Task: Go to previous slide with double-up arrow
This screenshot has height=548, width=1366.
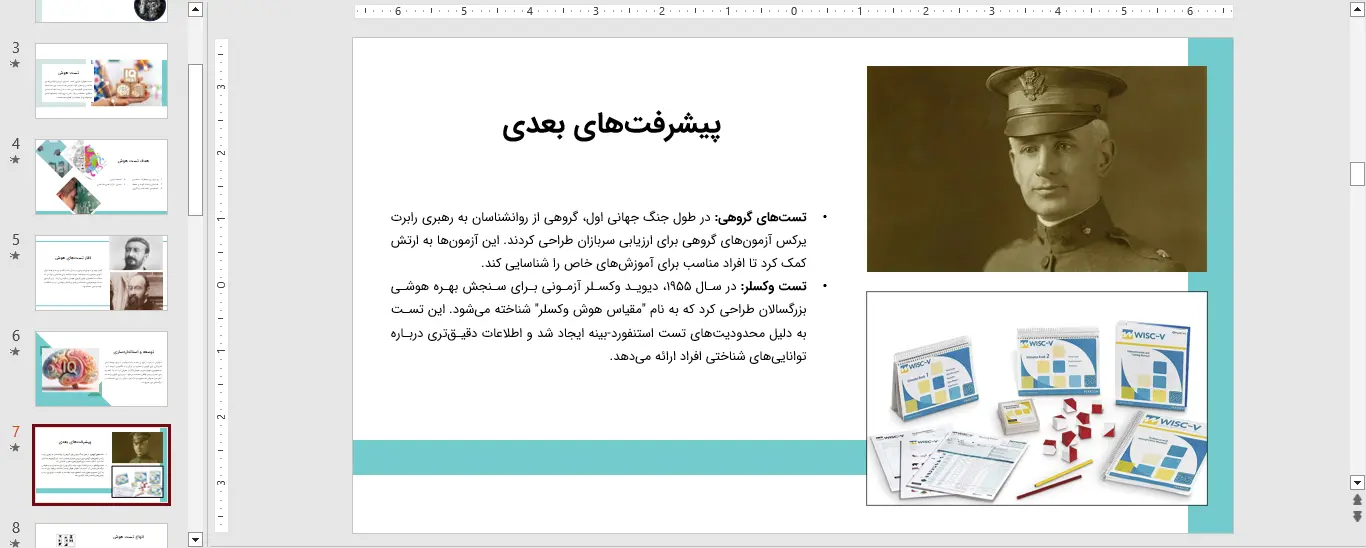Action: click(x=1357, y=499)
